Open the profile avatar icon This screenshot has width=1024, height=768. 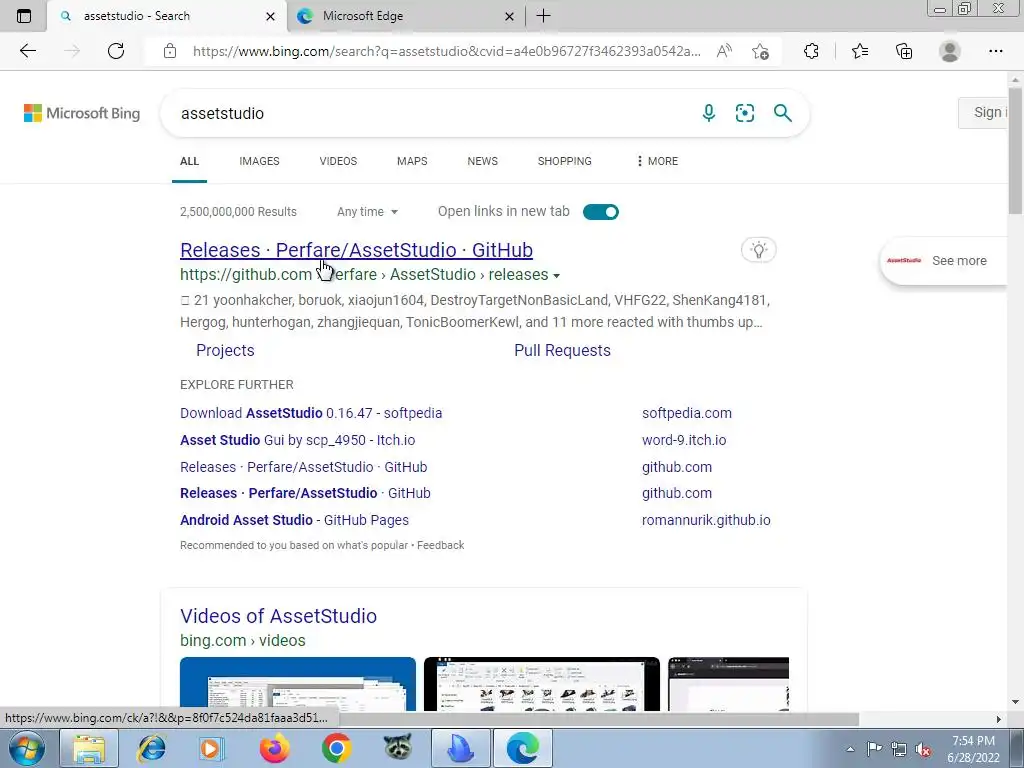coord(950,51)
